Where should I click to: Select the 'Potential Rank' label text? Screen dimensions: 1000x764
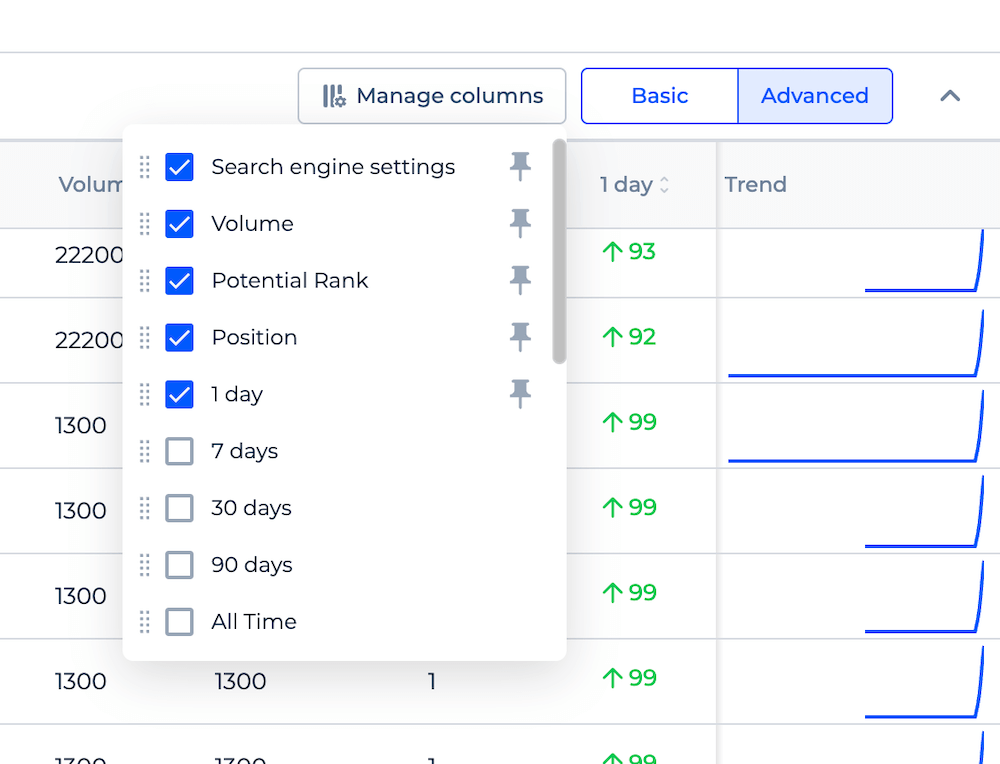click(x=290, y=281)
